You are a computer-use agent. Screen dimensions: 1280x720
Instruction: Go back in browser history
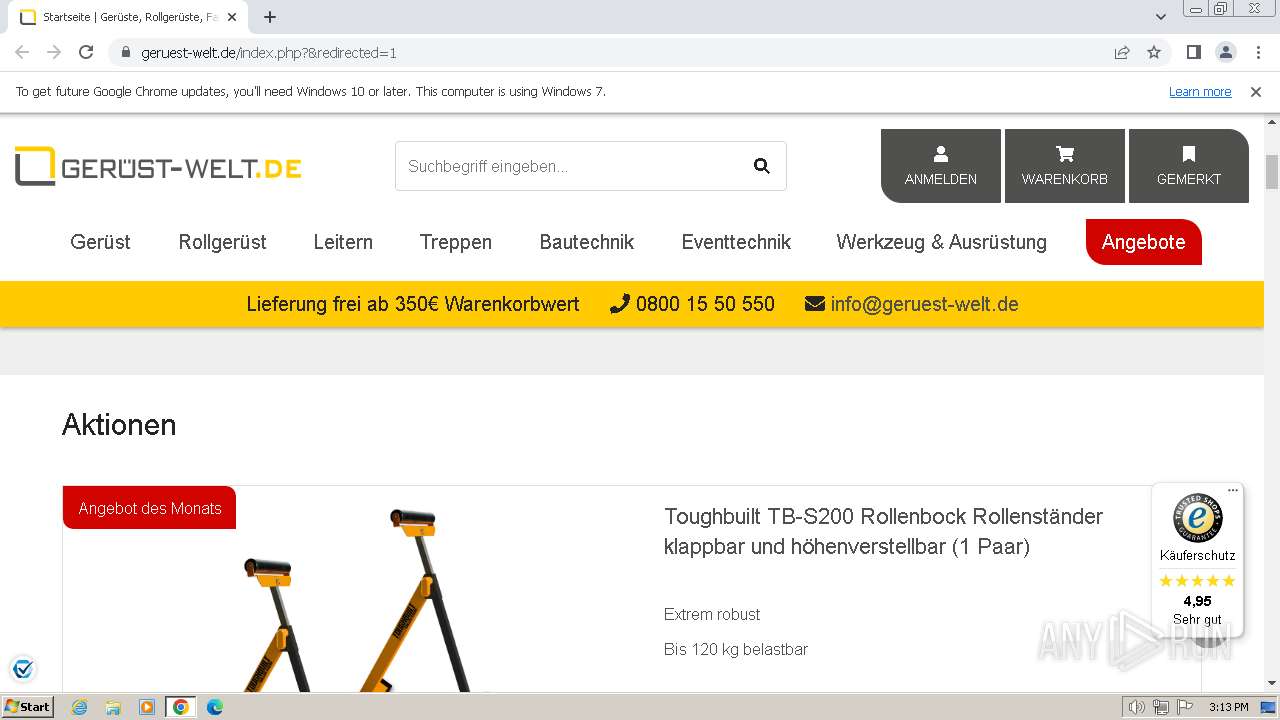click(x=22, y=53)
